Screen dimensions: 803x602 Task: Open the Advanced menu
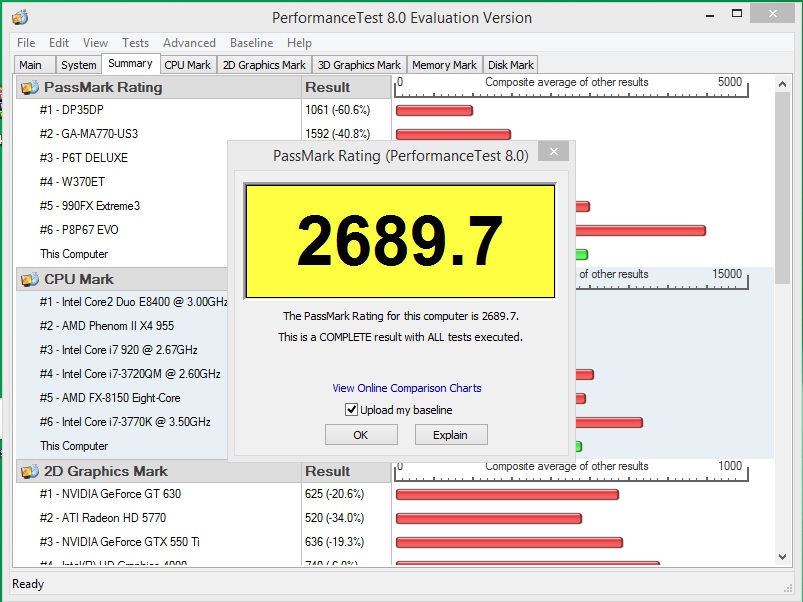point(189,43)
